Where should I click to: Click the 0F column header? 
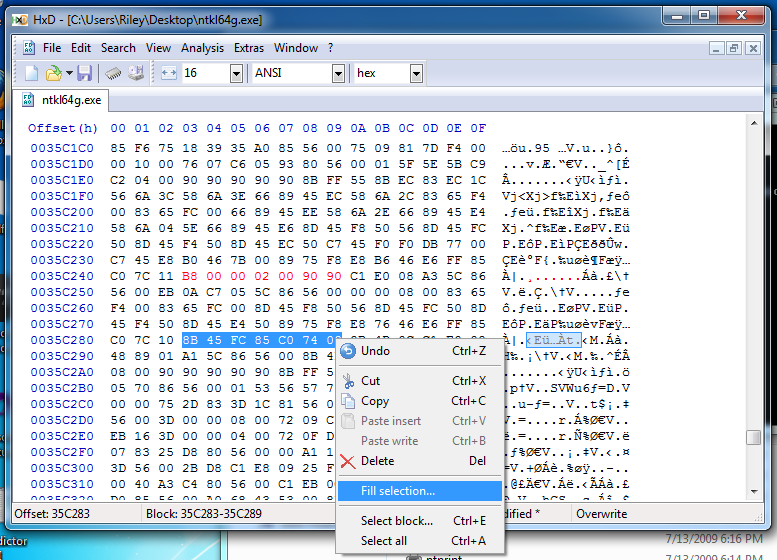(x=478, y=128)
